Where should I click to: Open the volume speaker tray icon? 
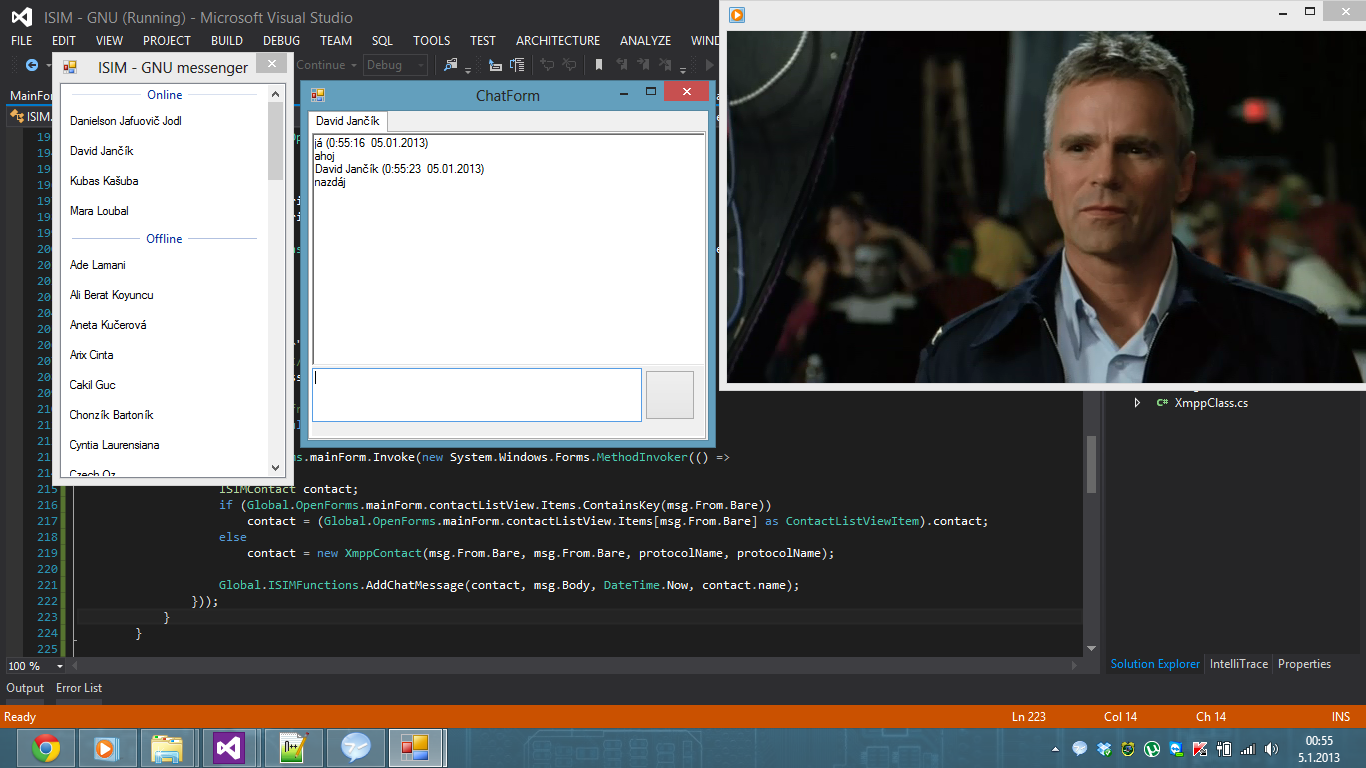point(1271,748)
